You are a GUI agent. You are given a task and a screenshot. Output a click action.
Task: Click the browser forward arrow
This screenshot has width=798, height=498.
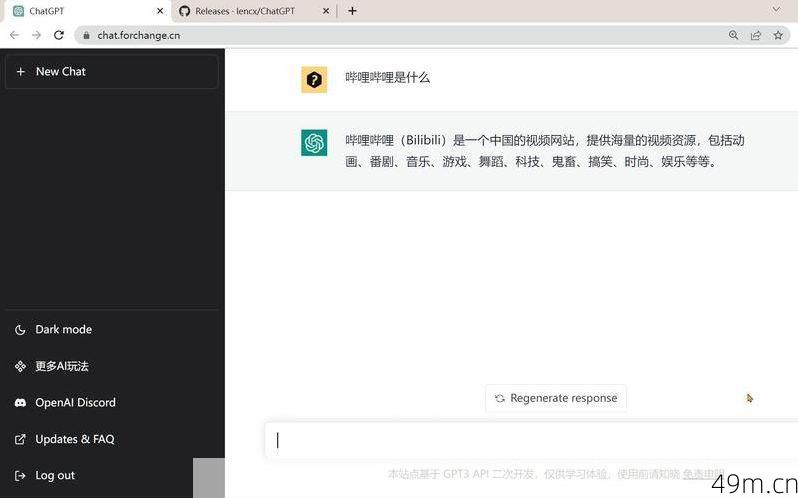click(36, 35)
